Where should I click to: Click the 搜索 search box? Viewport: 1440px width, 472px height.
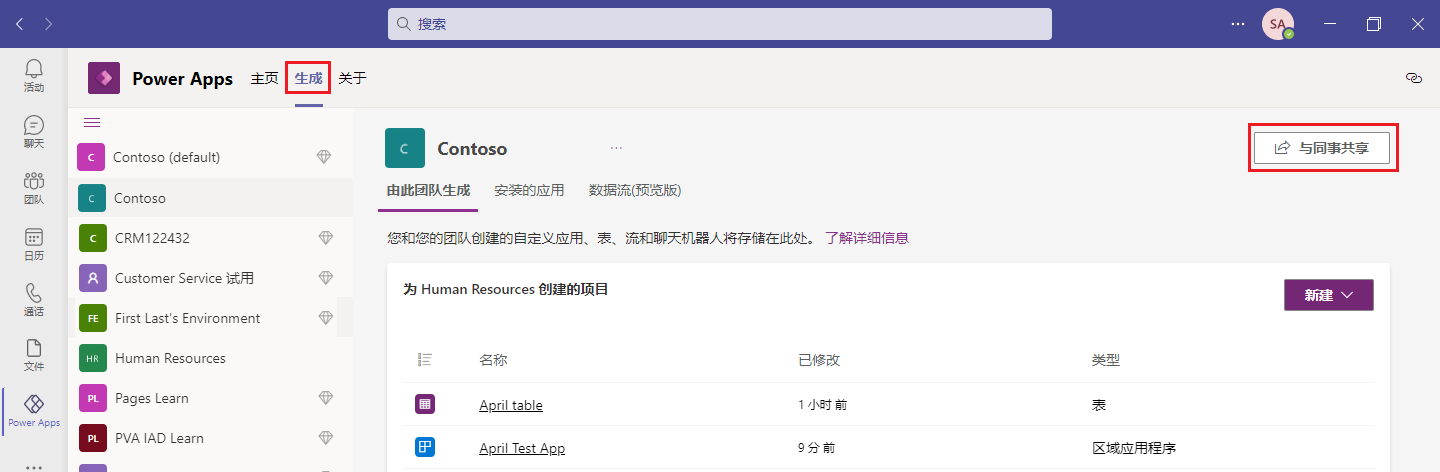[x=720, y=24]
